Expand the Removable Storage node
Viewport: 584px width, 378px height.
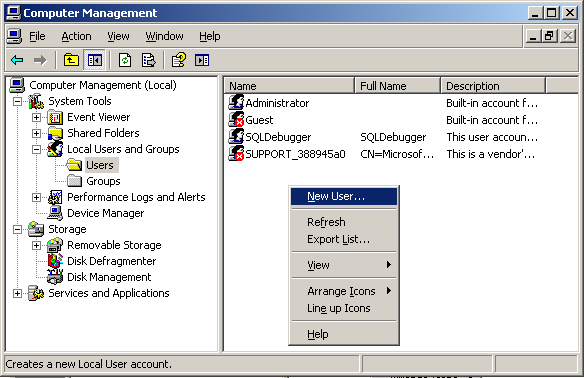(x=36, y=245)
